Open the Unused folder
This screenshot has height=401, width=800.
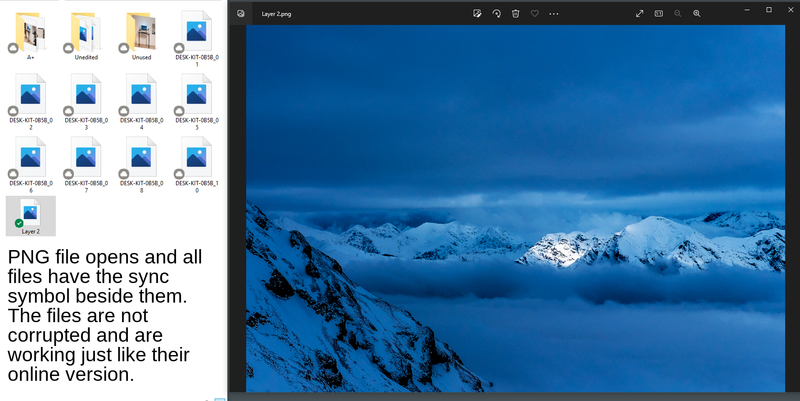point(141,33)
